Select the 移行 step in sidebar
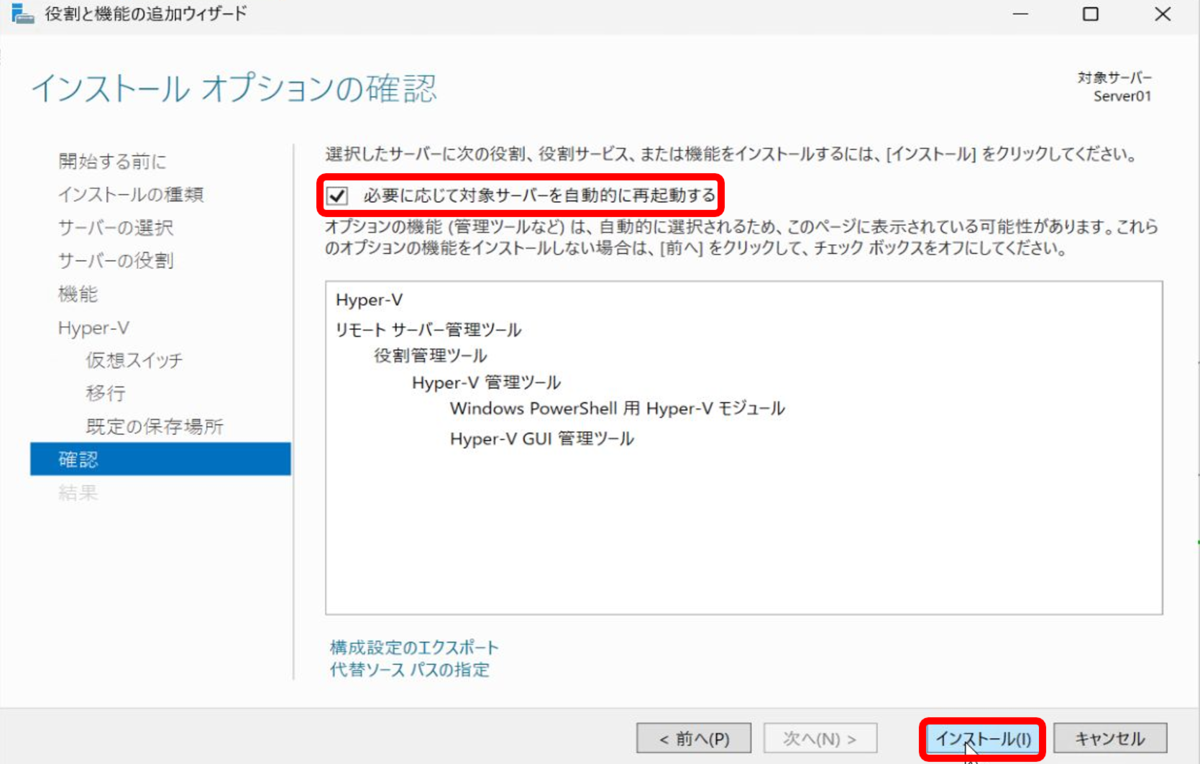The image size is (1200, 764). (x=106, y=394)
